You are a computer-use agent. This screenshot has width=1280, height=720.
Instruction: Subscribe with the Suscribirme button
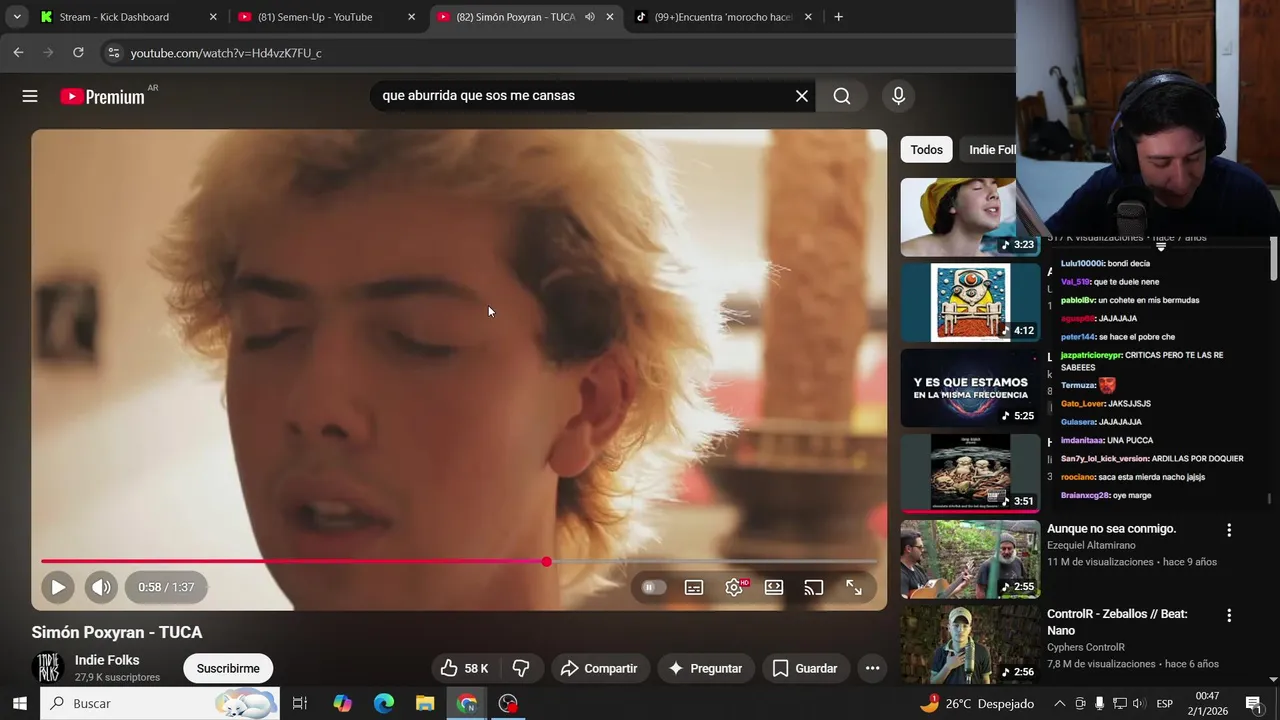click(x=228, y=668)
